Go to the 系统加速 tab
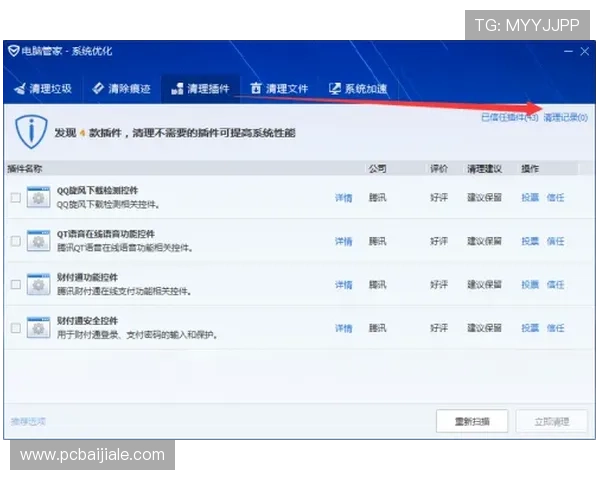600x480 pixels. coord(358,89)
